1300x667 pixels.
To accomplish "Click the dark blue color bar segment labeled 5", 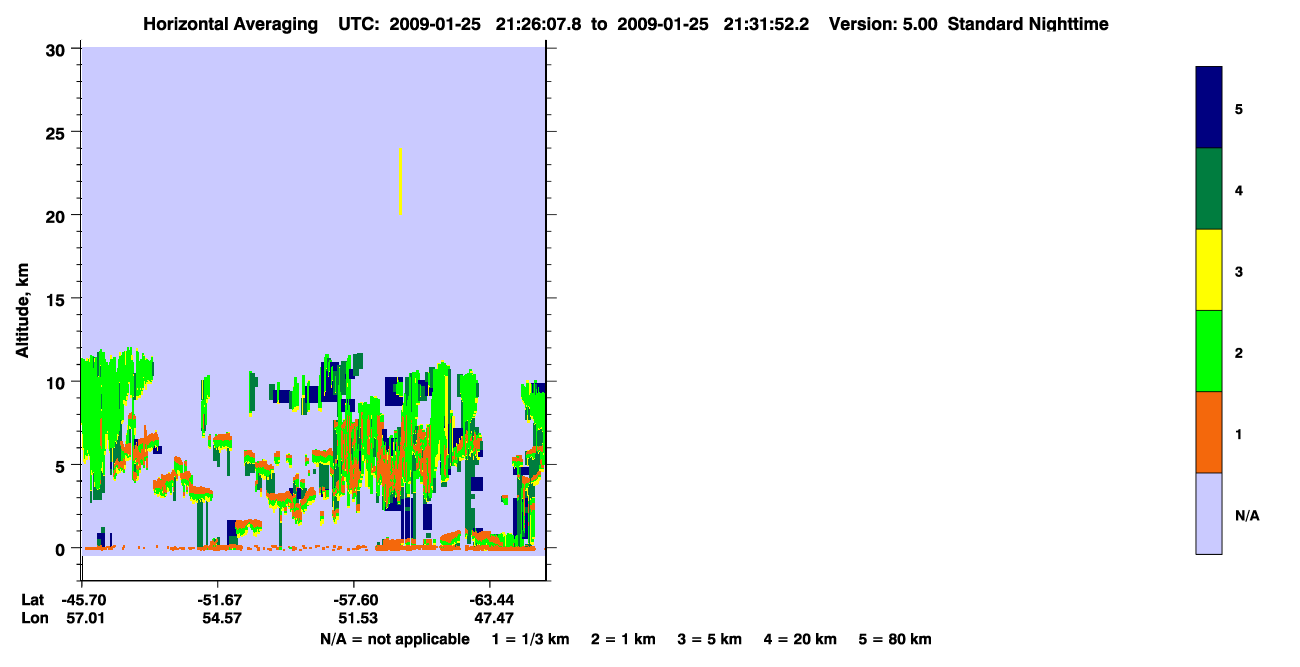I will [1209, 107].
